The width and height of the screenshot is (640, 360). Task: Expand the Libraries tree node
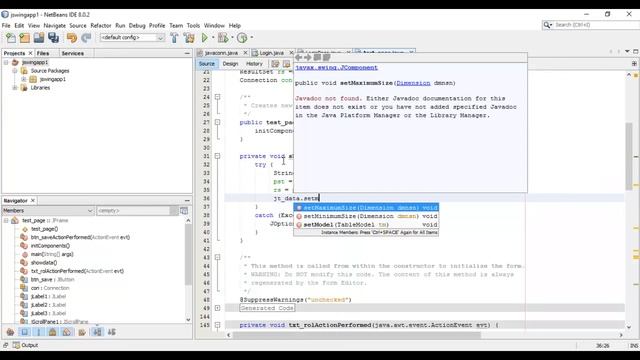[15, 88]
